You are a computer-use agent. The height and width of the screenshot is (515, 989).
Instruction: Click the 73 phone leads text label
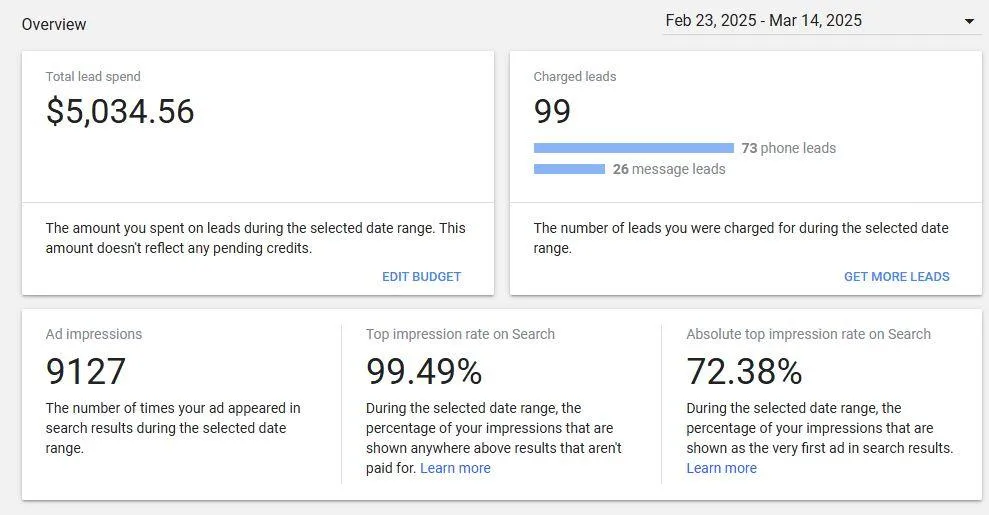(x=788, y=148)
